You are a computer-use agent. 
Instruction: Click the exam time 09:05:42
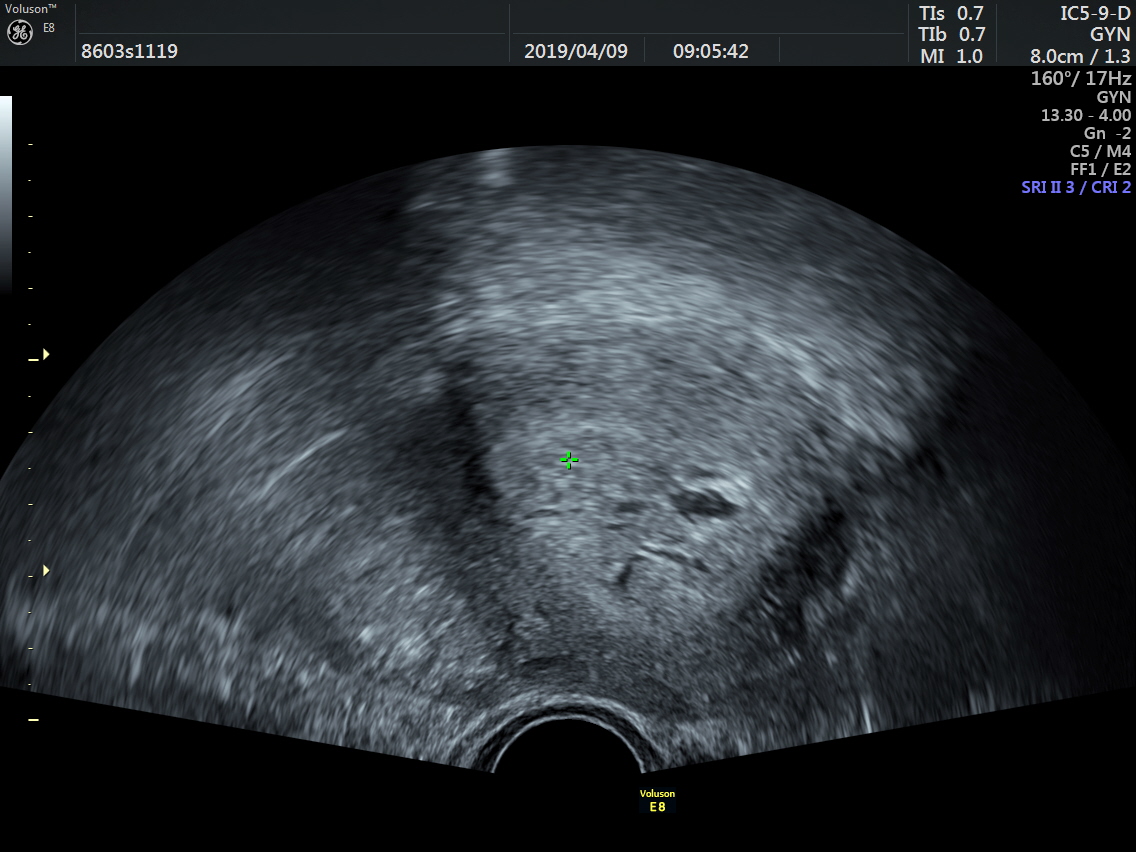[x=710, y=51]
